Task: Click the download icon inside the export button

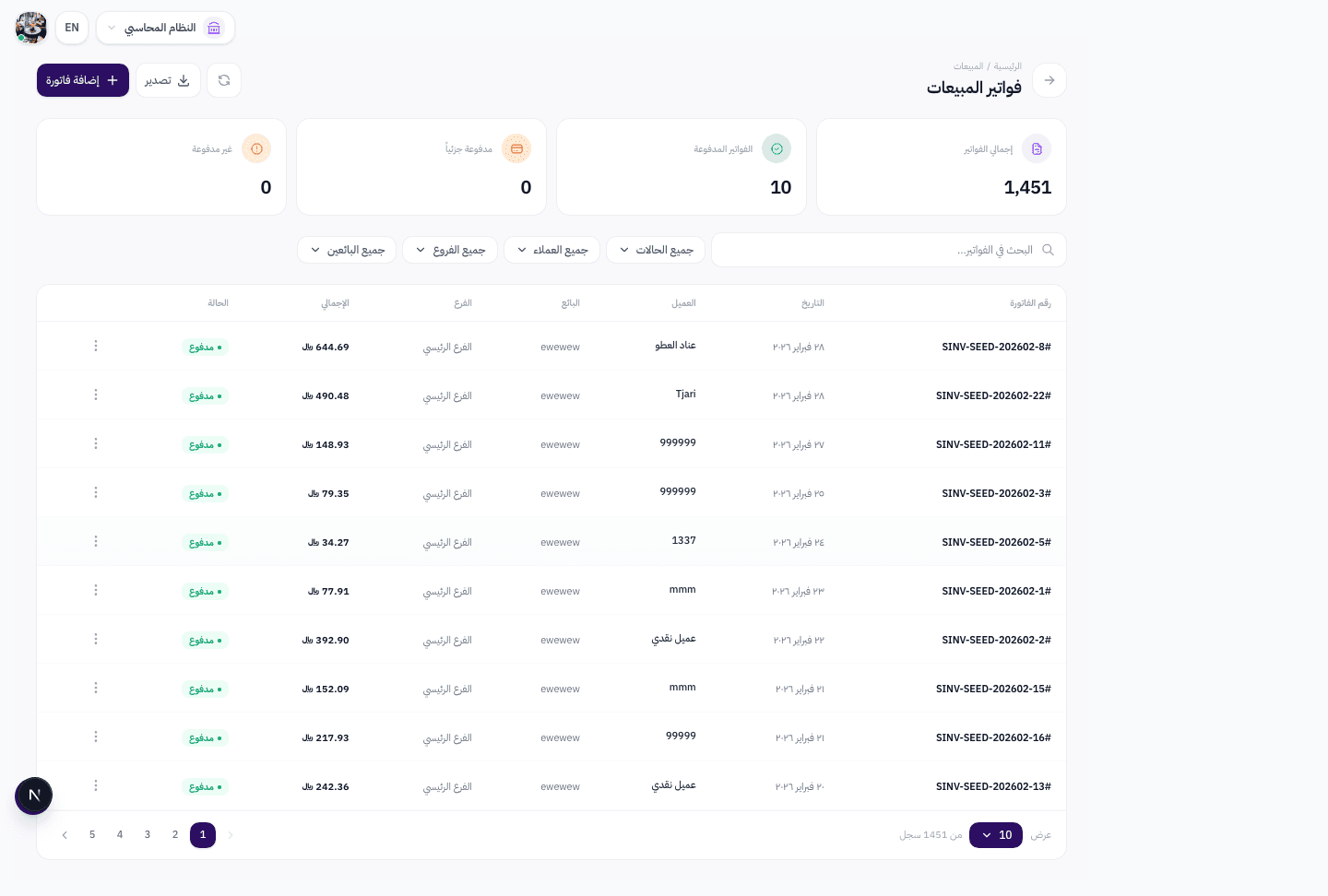Action: (x=183, y=80)
